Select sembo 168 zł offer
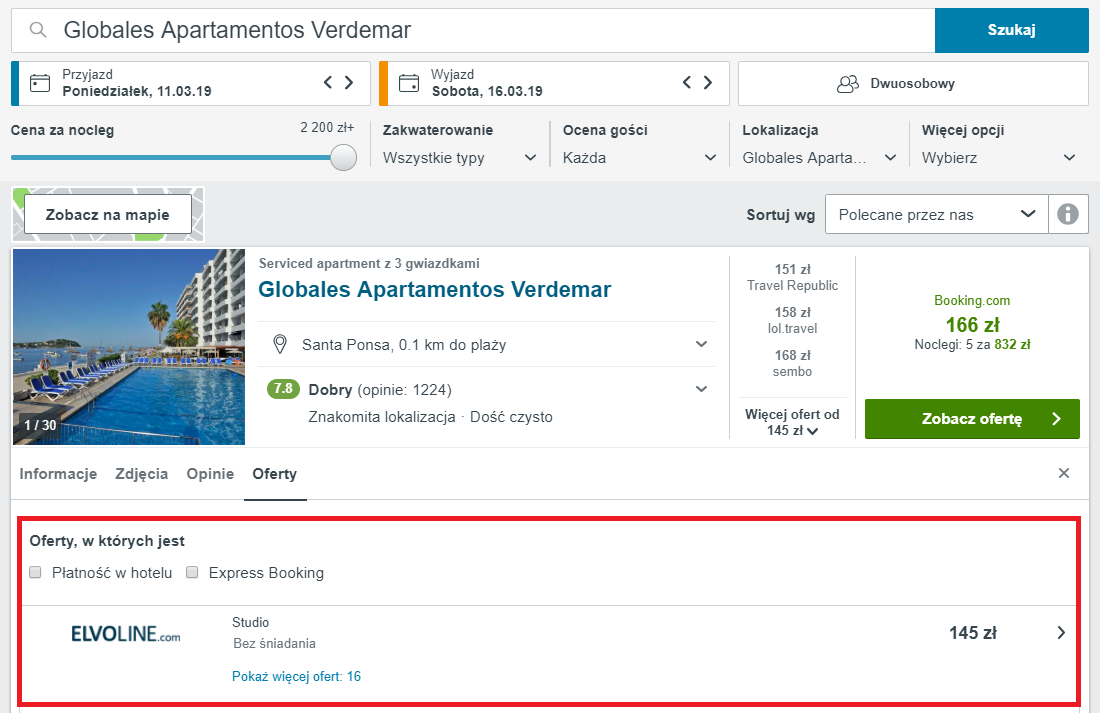This screenshot has width=1100, height=713. pos(792,363)
